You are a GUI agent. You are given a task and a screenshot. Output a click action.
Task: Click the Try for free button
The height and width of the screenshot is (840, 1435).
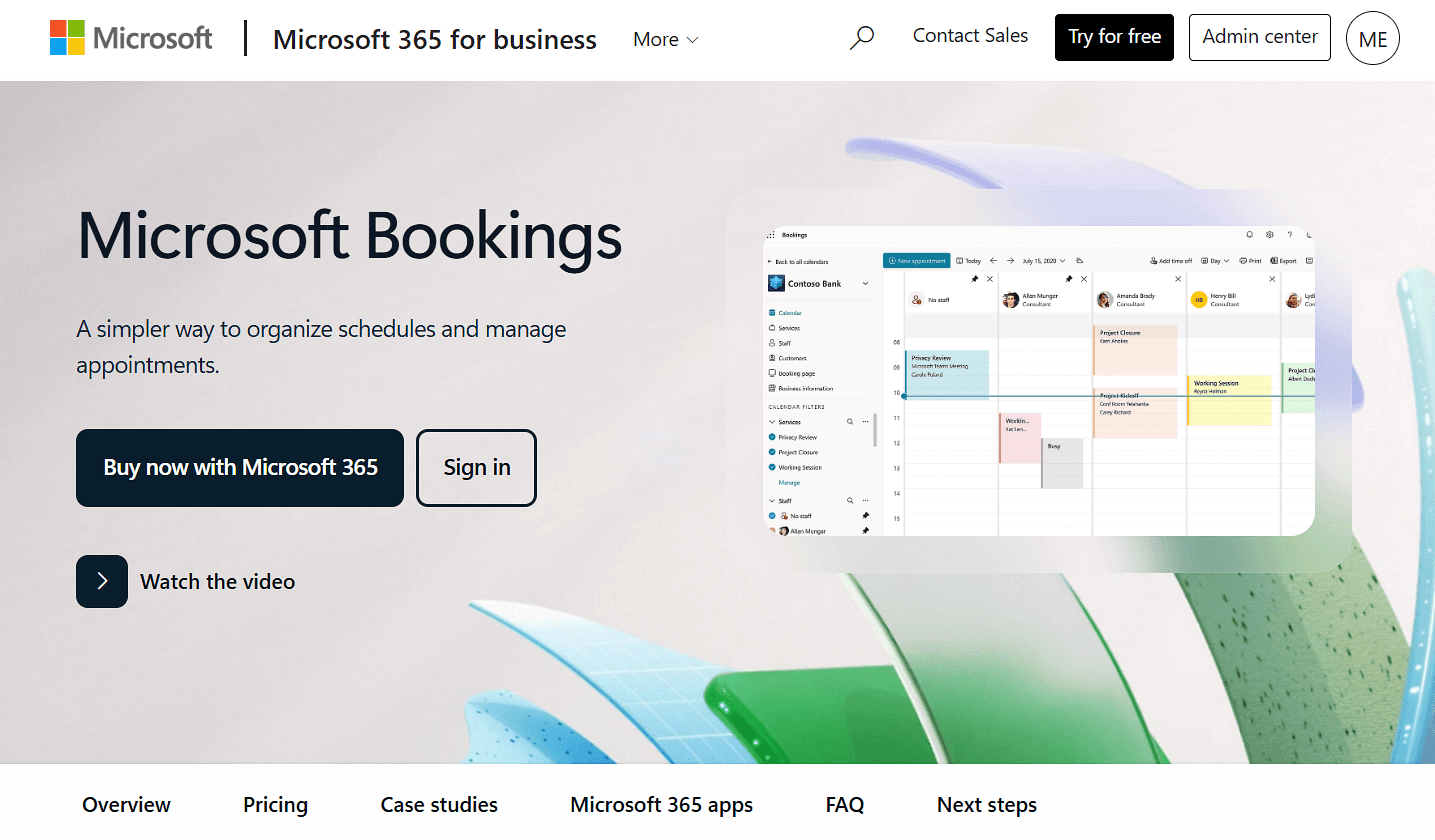1114,37
